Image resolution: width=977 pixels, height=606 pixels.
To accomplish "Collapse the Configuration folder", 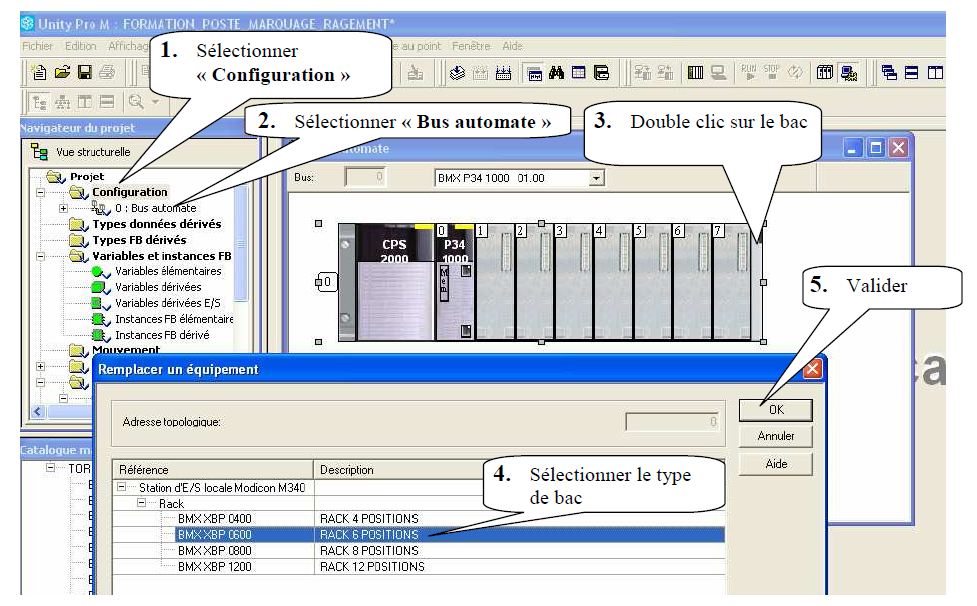I will pos(41,192).
